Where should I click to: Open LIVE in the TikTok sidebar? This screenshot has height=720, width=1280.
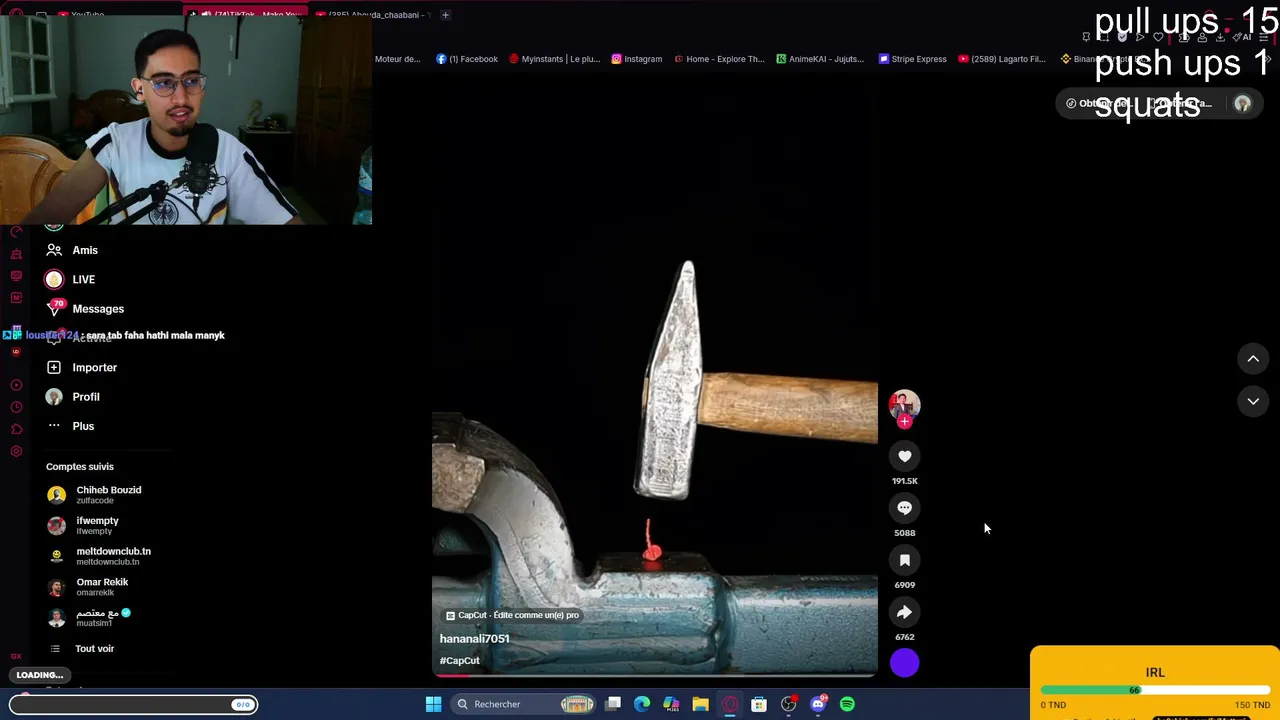pos(70,279)
